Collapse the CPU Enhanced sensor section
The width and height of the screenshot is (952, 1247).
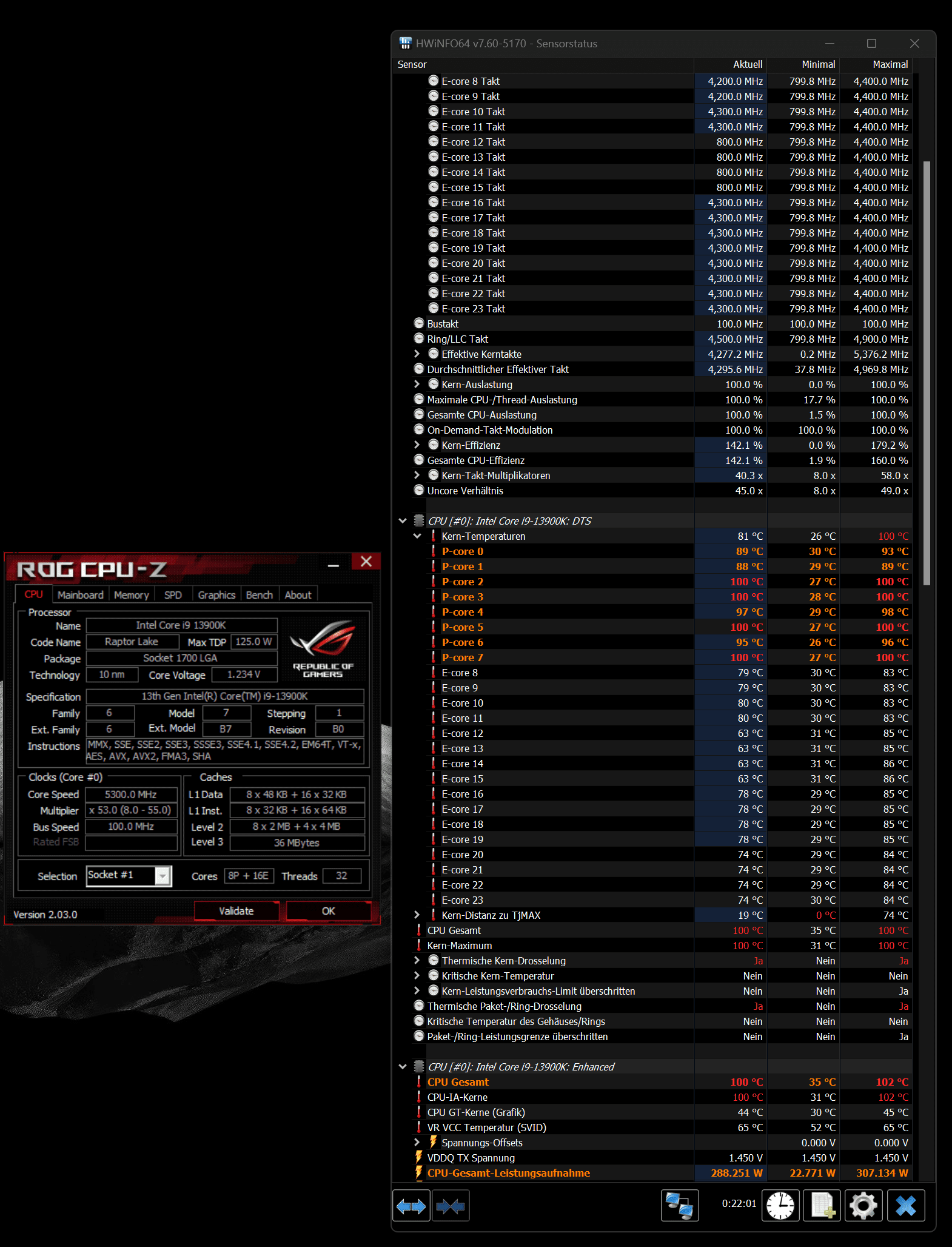click(403, 1066)
